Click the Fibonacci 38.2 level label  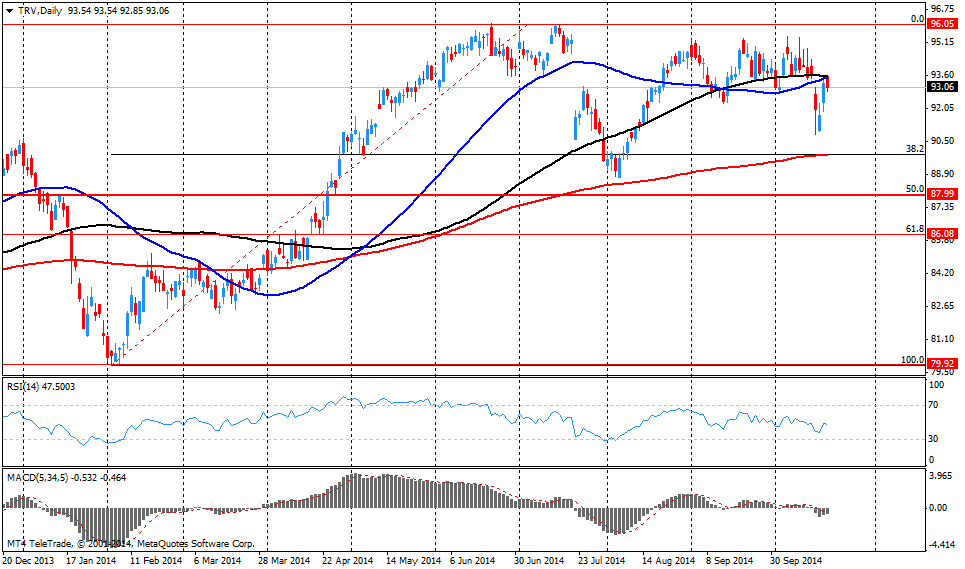pos(915,149)
